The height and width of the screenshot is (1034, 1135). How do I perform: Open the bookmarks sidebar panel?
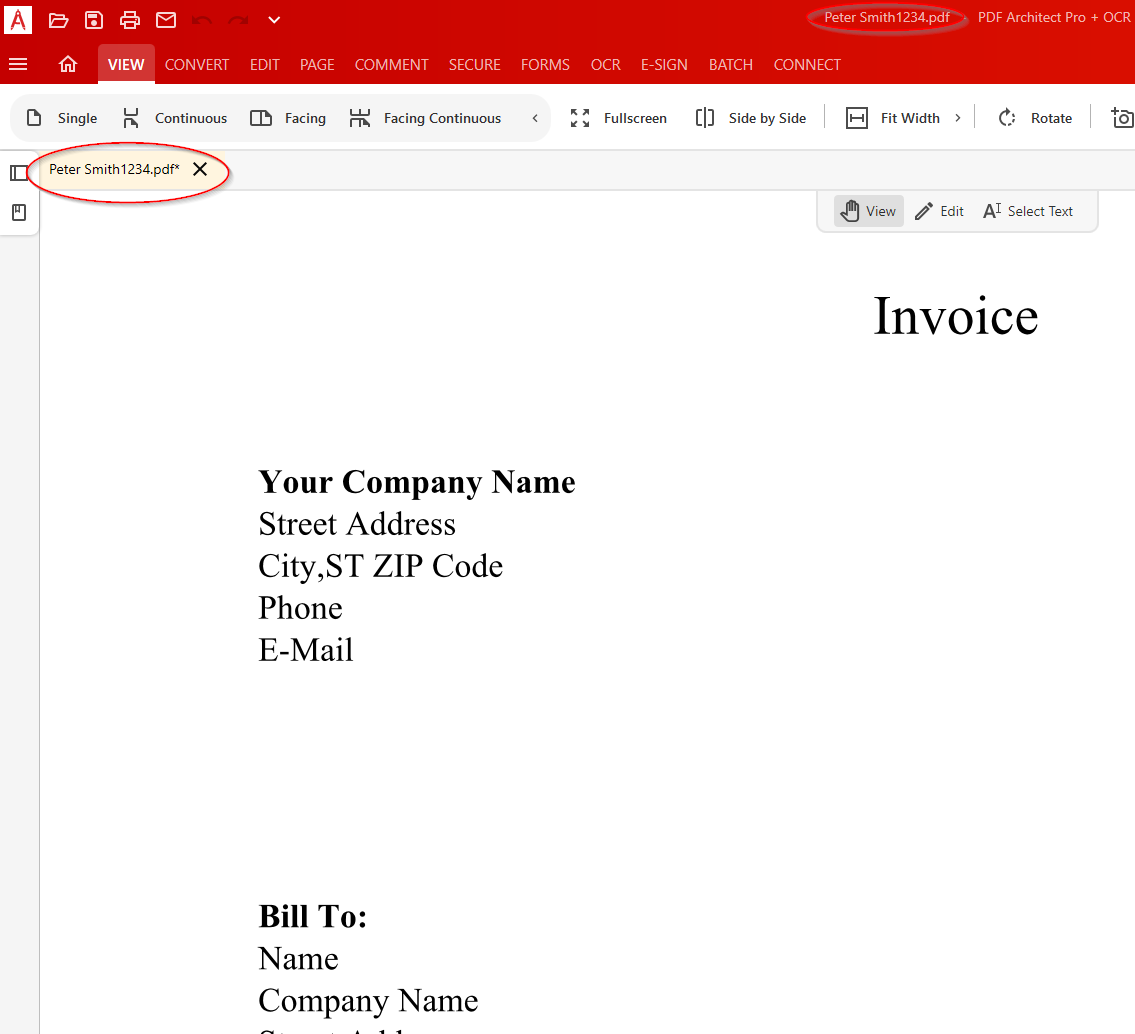click(19, 212)
